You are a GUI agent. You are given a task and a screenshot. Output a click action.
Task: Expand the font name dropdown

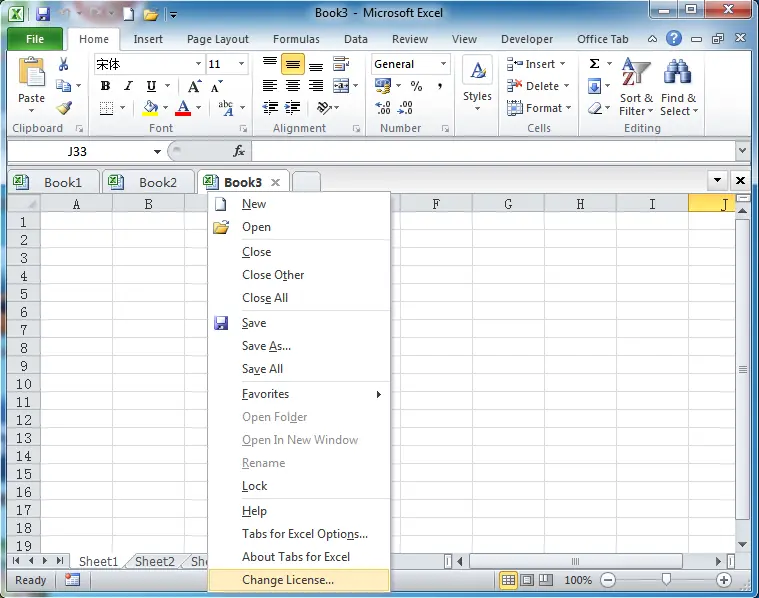pos(198,64)
